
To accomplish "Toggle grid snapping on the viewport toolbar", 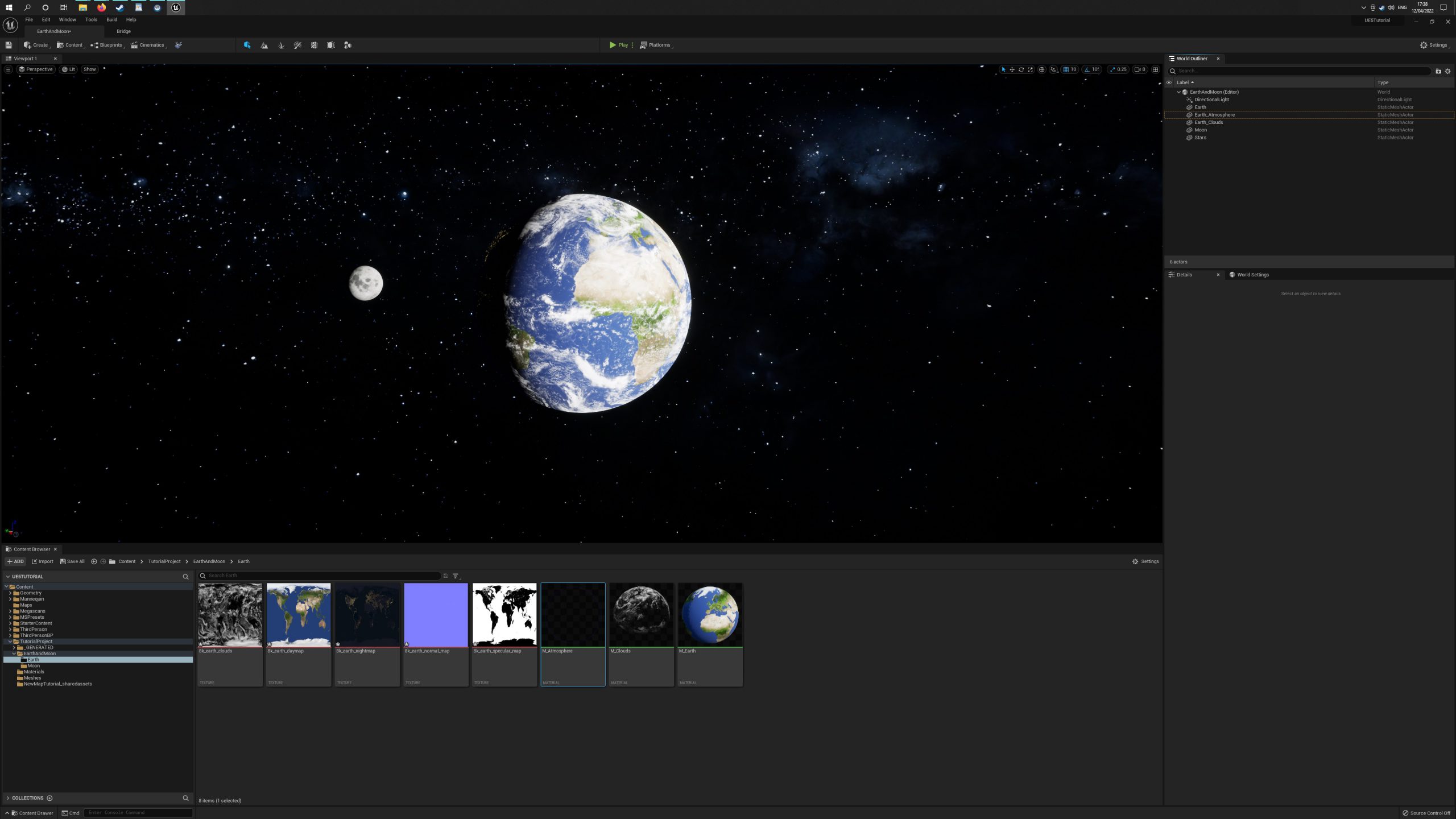I will coord(1066,69).
